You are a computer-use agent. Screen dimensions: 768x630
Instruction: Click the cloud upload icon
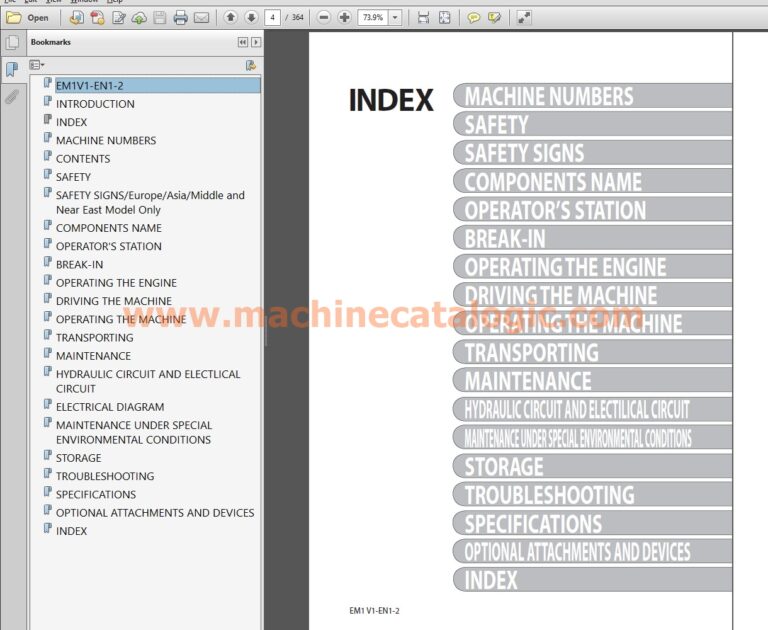coord(139,18)
